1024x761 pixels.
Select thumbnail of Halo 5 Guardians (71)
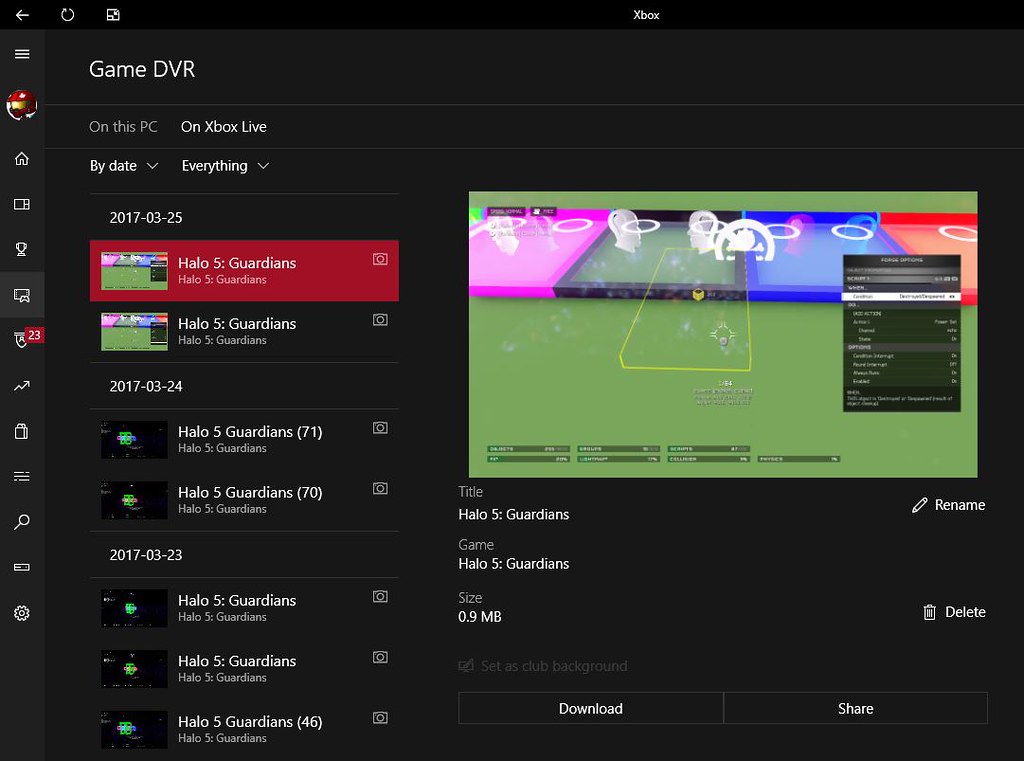tap(135, 440)
